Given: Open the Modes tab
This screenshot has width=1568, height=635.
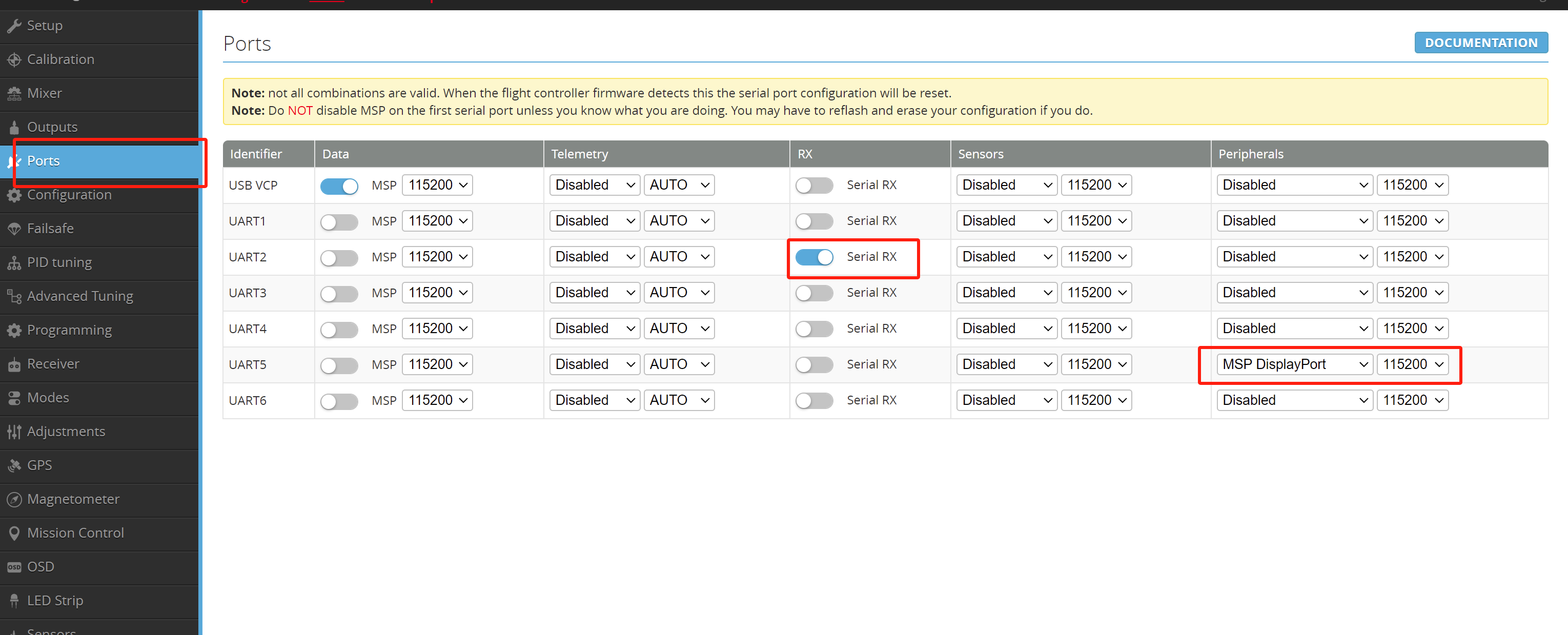Looking at the screenshot, I should point(99,398).
